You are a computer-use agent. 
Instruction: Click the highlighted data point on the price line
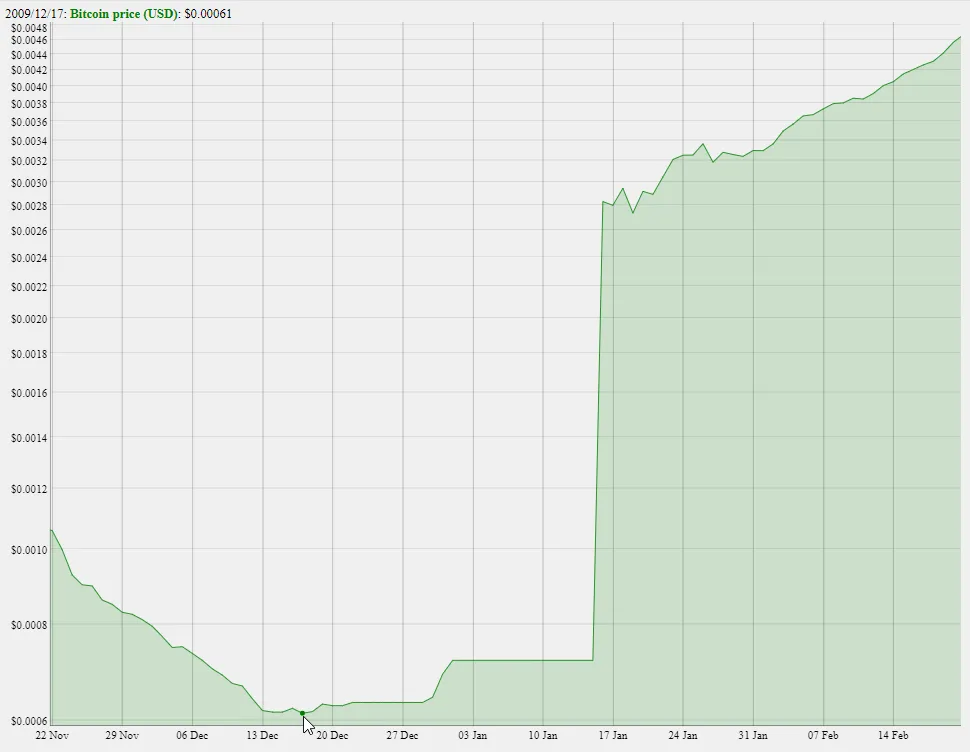click(303, 713)
